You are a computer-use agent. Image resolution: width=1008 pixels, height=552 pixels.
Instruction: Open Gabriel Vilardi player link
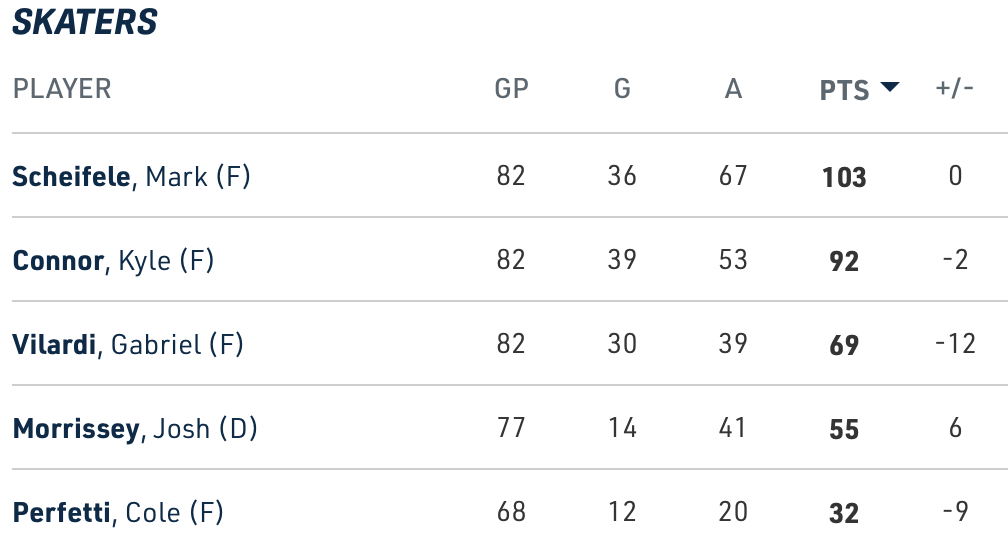[x=128, y=345]
